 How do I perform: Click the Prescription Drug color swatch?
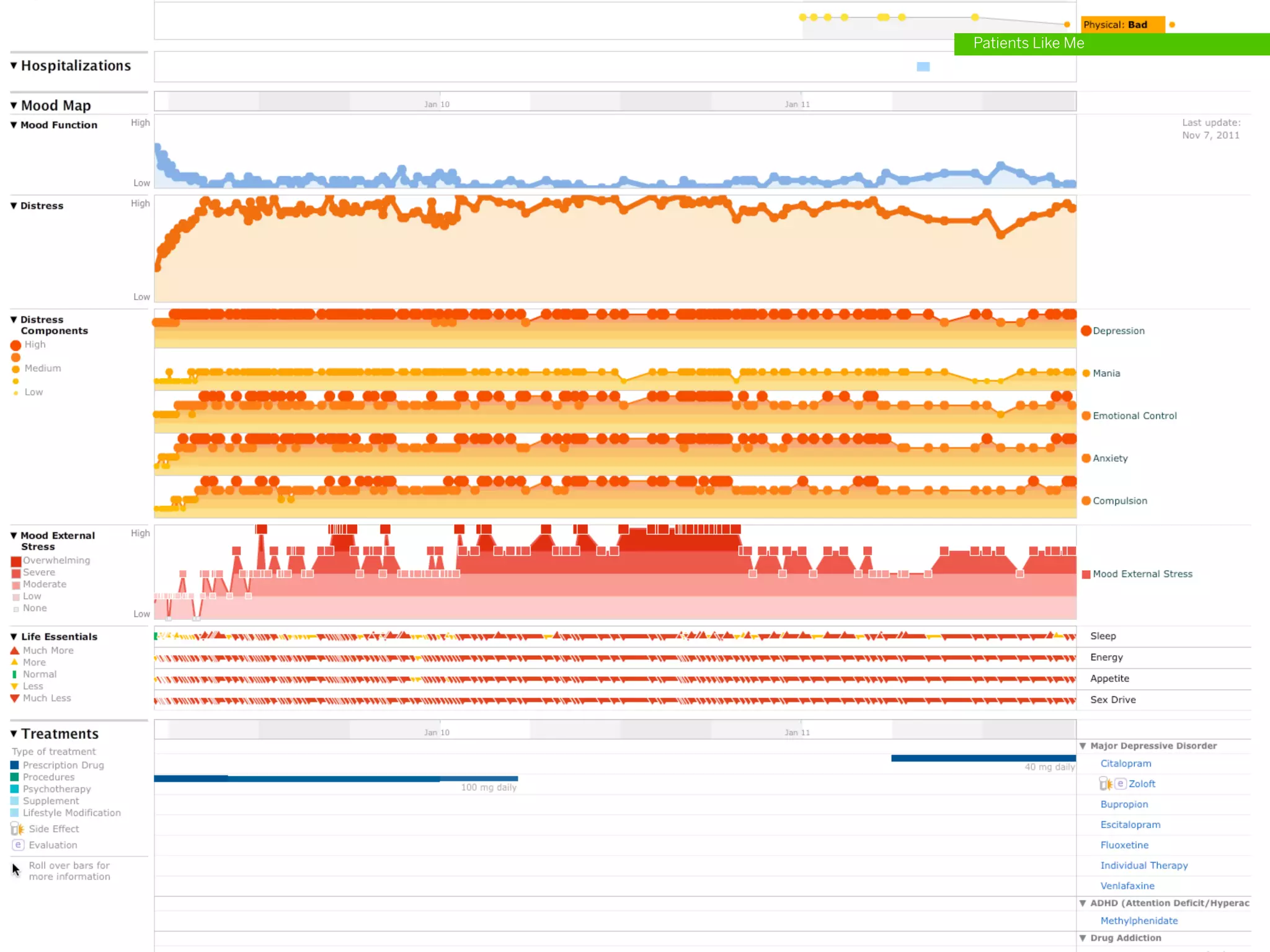[15, 765]
